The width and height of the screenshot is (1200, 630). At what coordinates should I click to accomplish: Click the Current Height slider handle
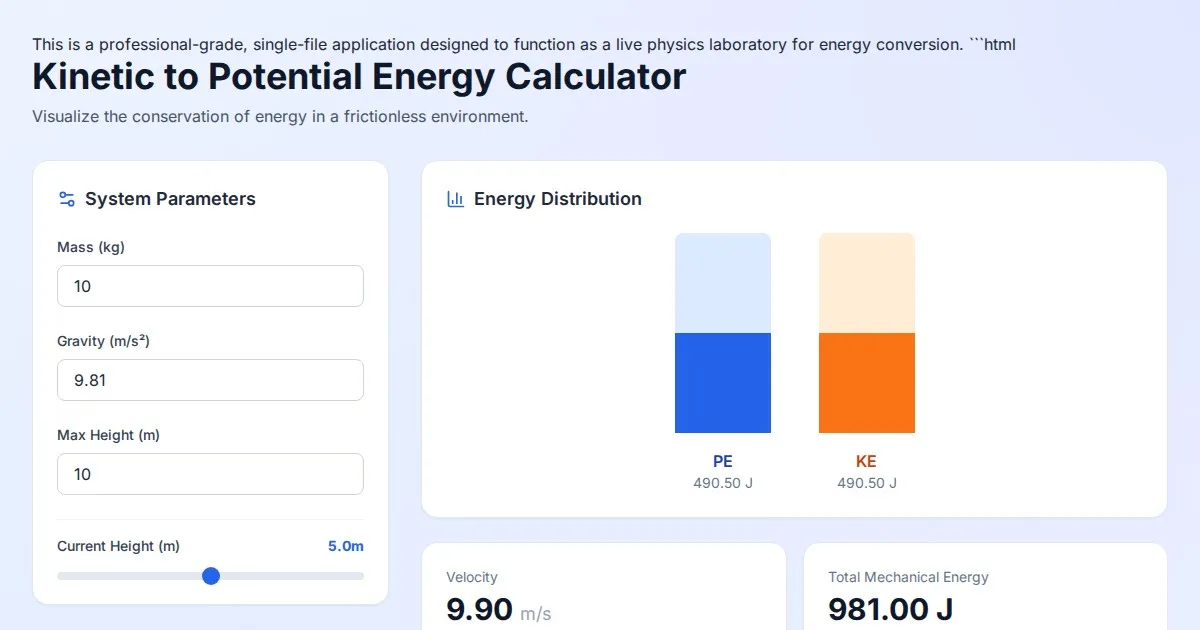[211, 576]
